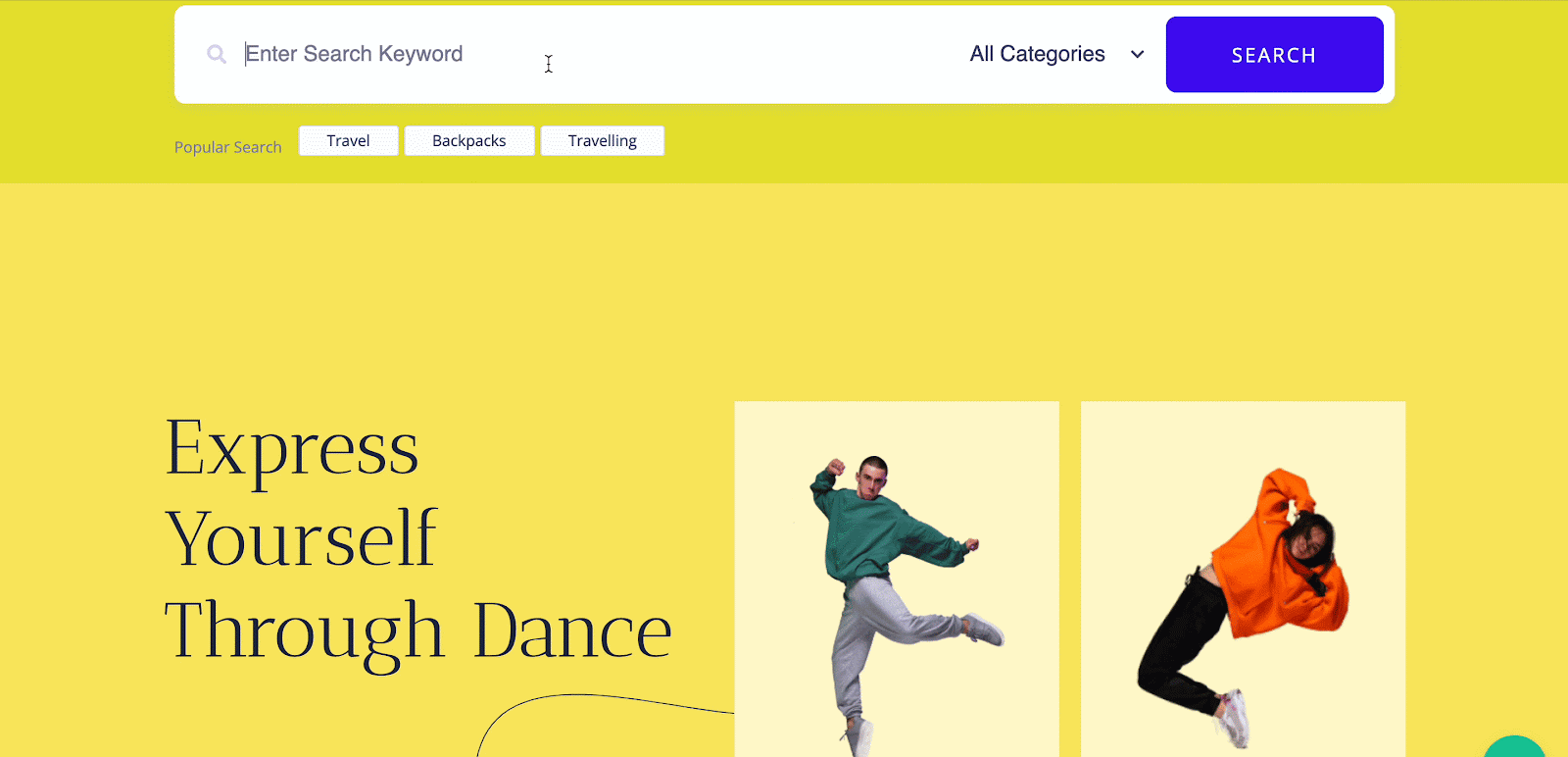Click the green dancer's white sneaker
This screenshot has width=1568, height=757.
click(x=985, y=630)
